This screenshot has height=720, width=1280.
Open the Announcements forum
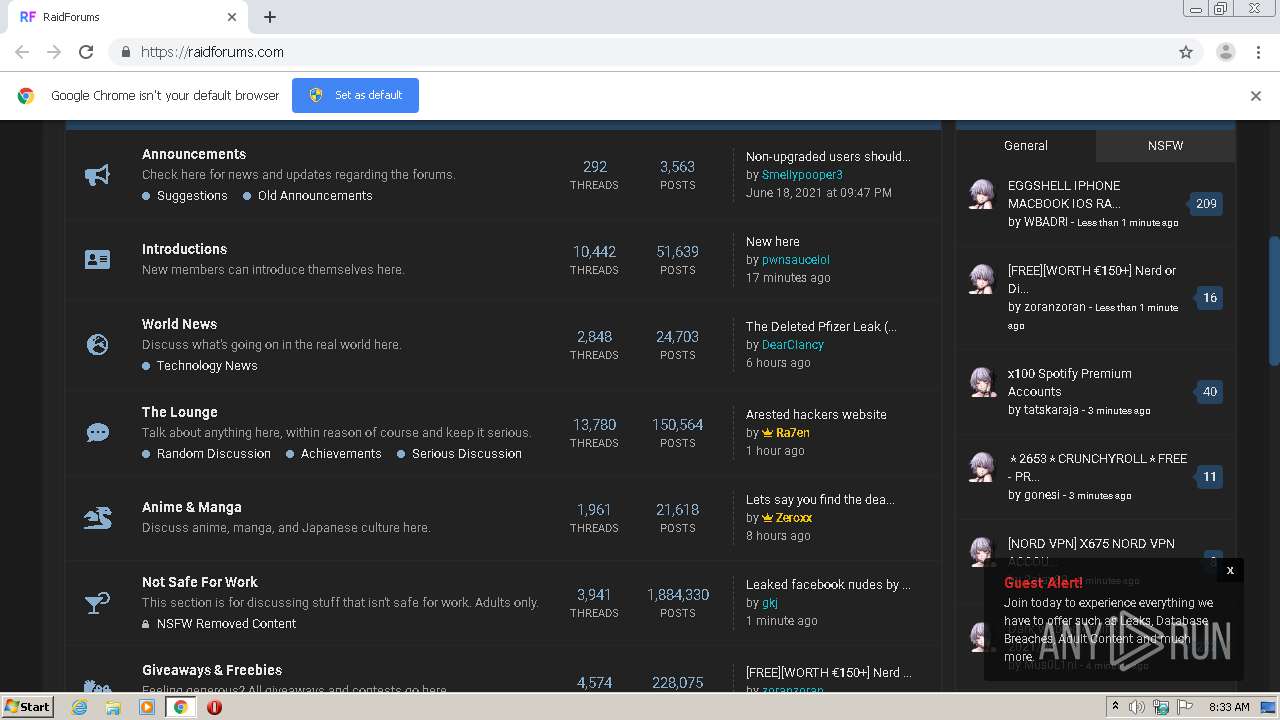pos(194,154)
